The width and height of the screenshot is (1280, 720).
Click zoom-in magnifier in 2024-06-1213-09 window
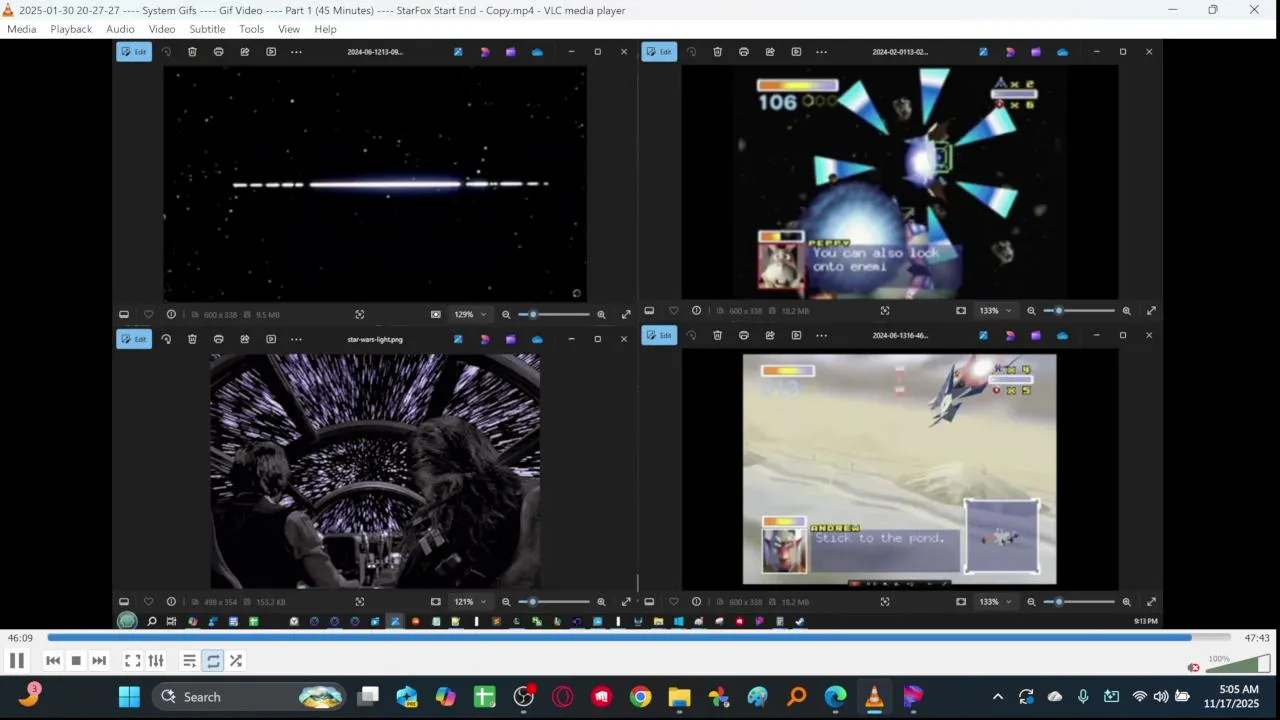pos(601,314)
